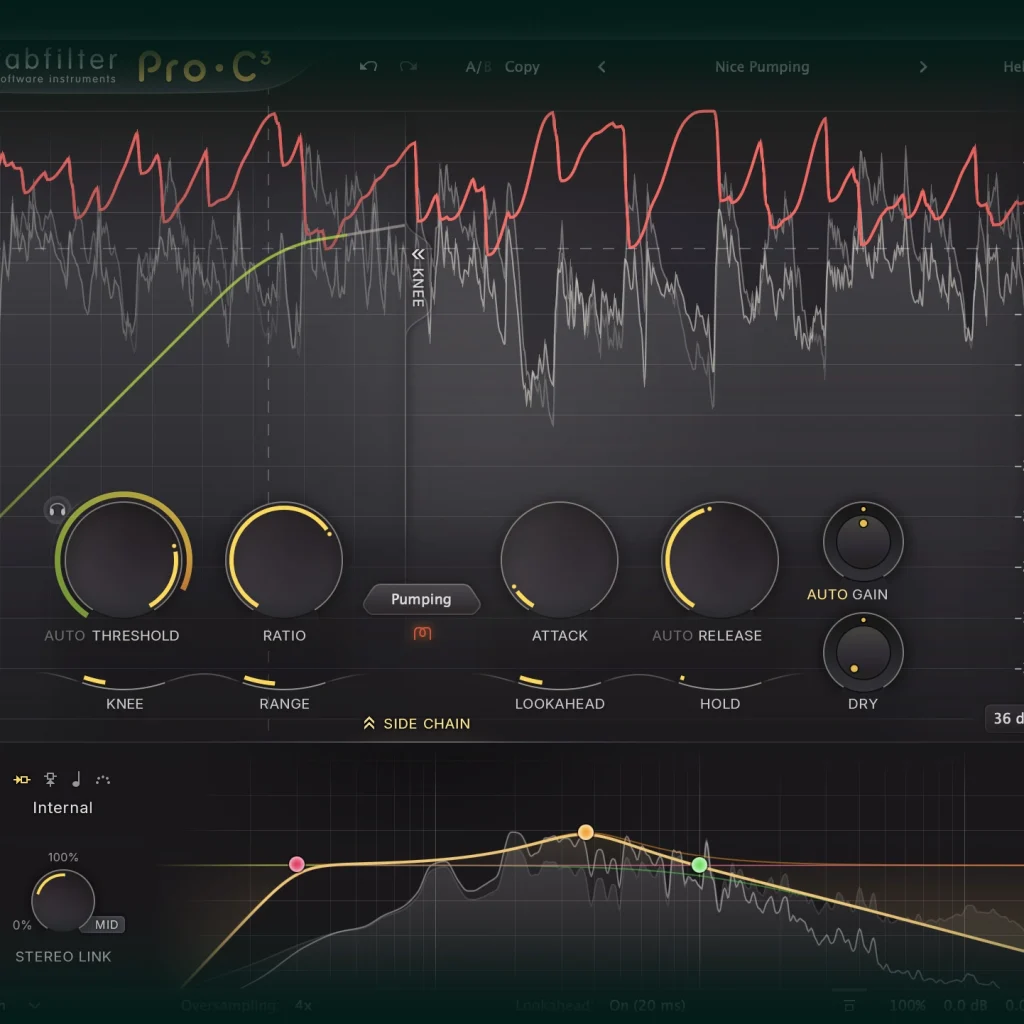Screen dimensions: 1024x1024
Task: Adjust the LOOKAHEAD arc slider
Action: coord(560,681)
